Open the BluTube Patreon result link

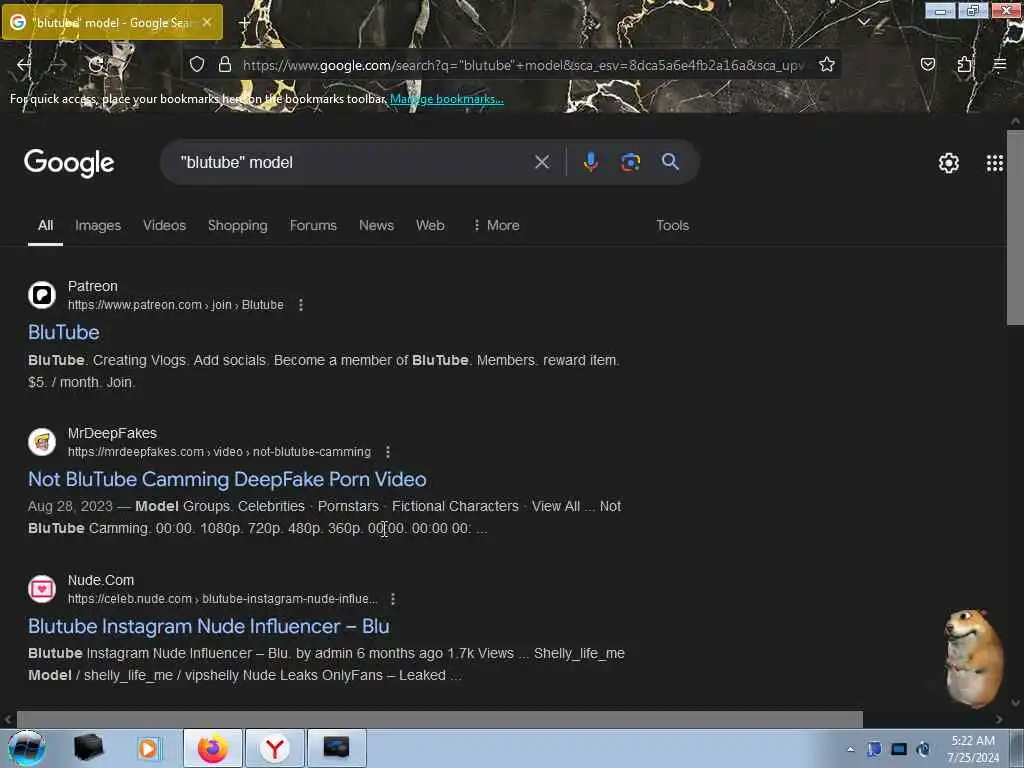click(x=64, y=332)
